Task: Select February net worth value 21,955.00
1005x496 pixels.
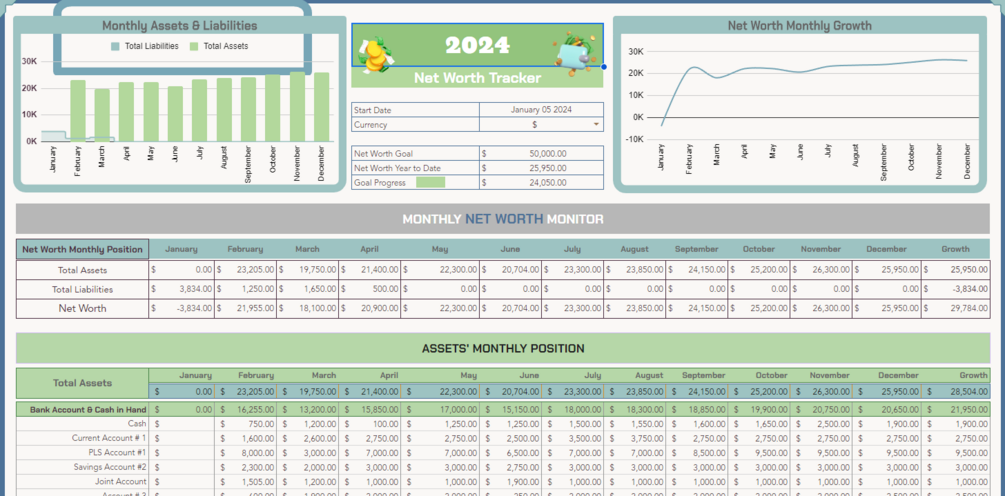Action: [245, 308]
